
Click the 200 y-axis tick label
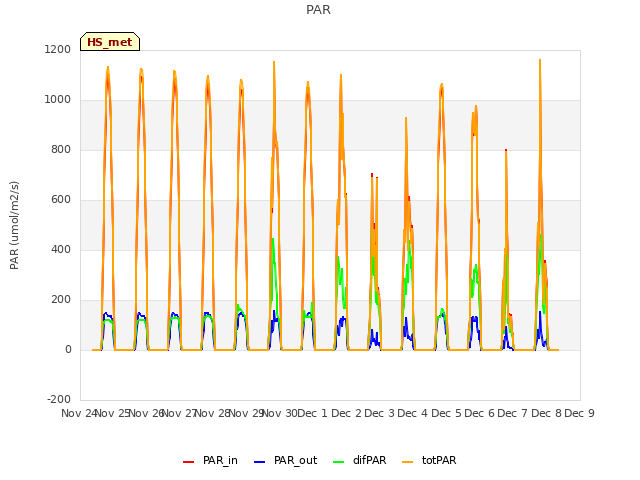61,300
